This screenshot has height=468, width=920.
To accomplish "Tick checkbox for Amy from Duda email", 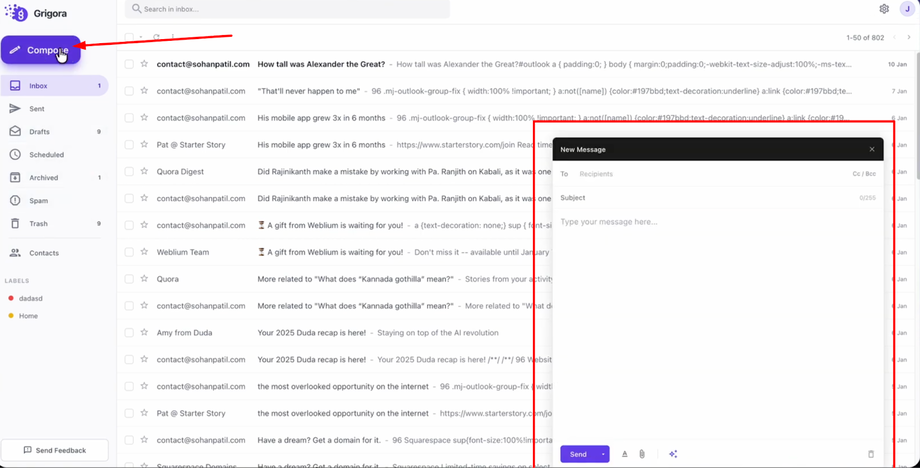I will pos(129,333).
